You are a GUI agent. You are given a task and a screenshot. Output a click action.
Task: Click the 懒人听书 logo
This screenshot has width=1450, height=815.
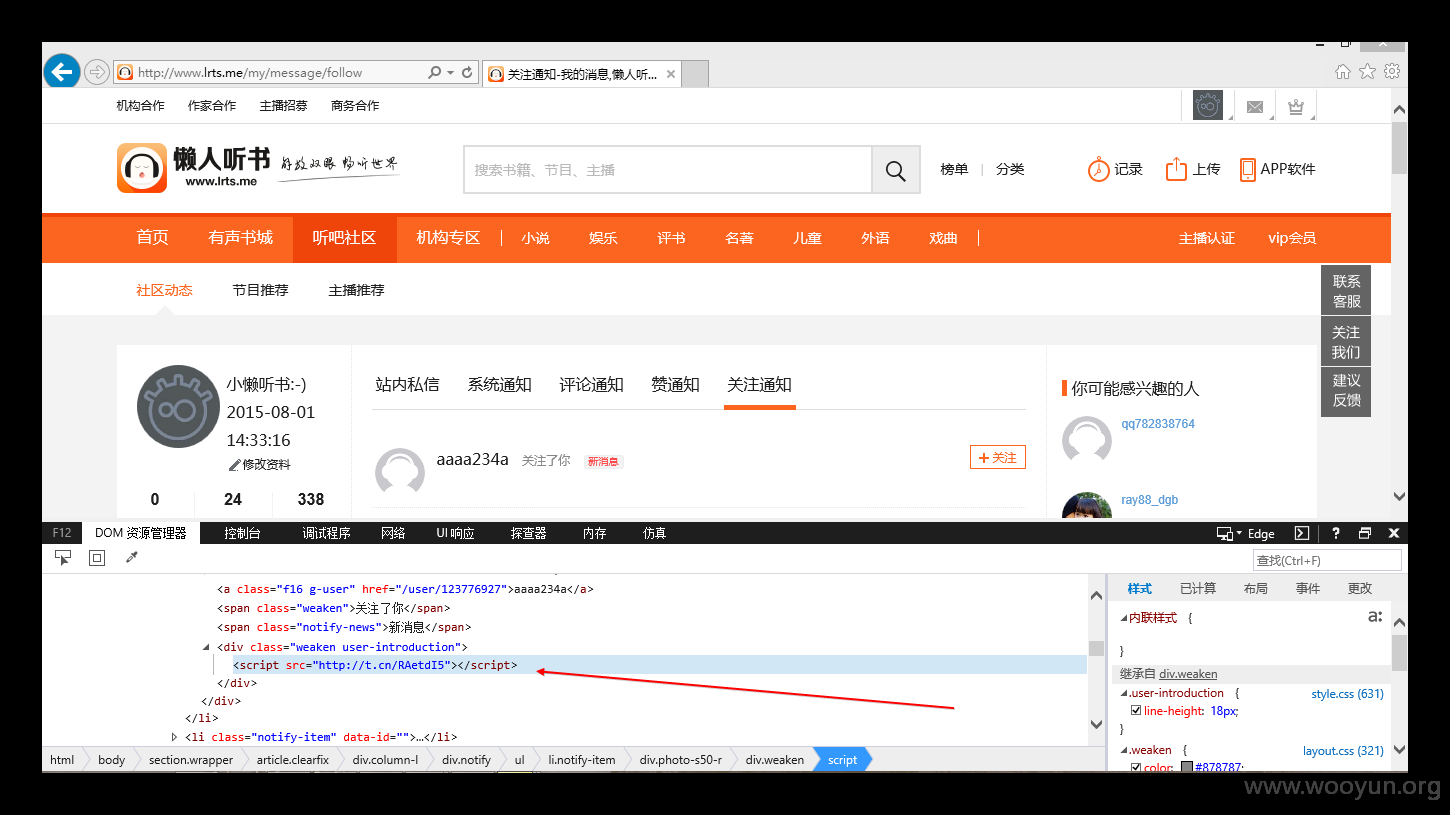194,167
